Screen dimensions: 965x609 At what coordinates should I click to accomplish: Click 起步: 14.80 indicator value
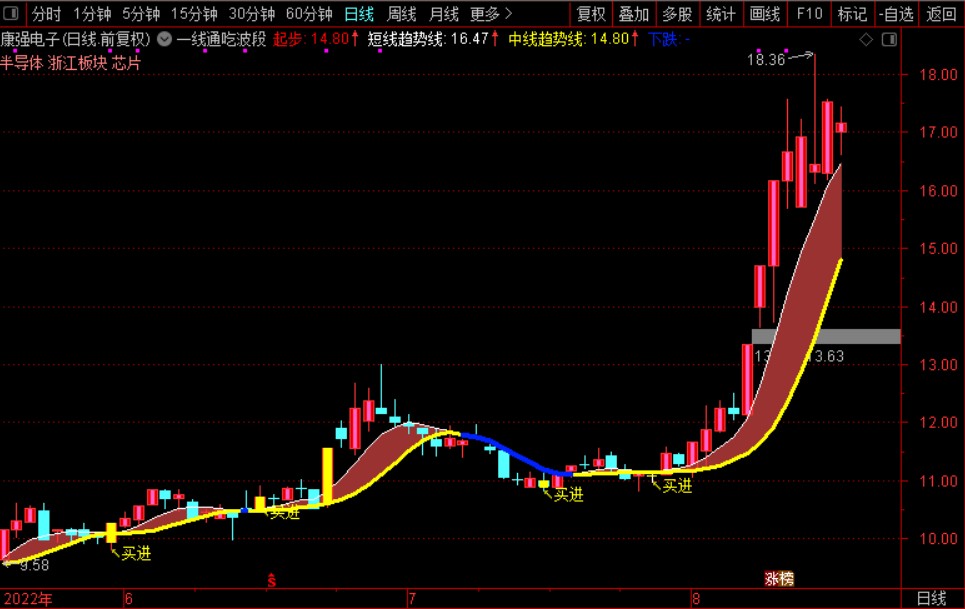click(316, 39)
